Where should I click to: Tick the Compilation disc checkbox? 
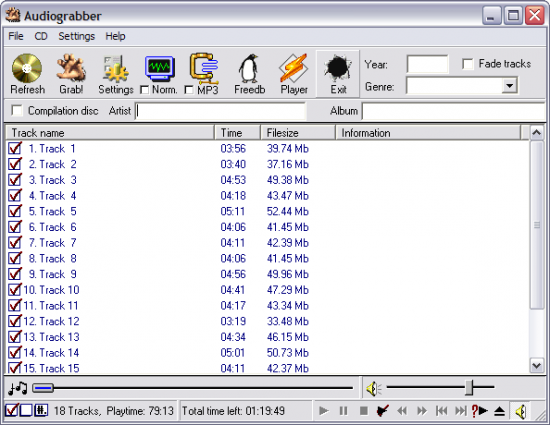click(x=16, y=110)
